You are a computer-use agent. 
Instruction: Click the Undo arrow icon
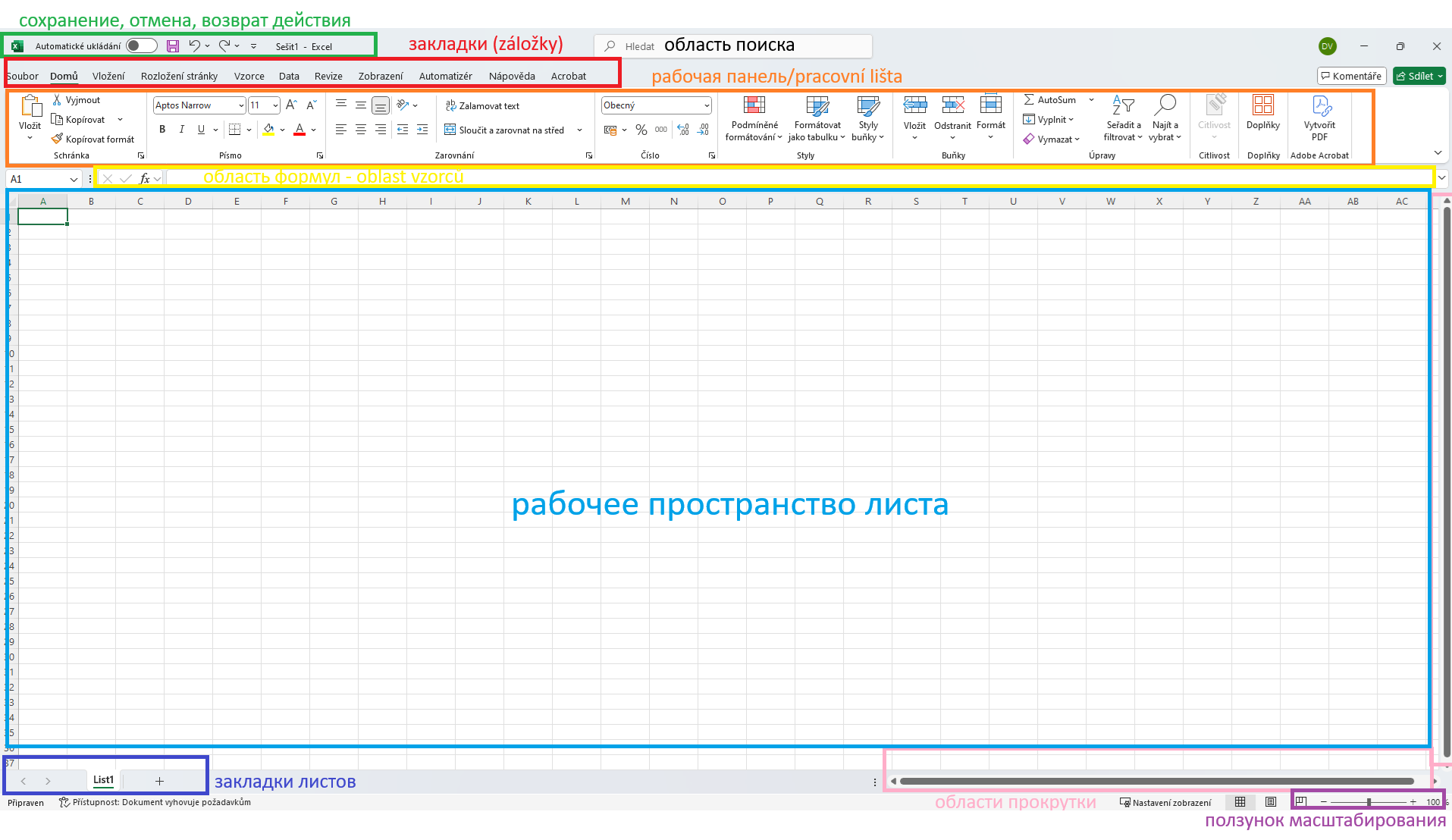tap(194, 46)
